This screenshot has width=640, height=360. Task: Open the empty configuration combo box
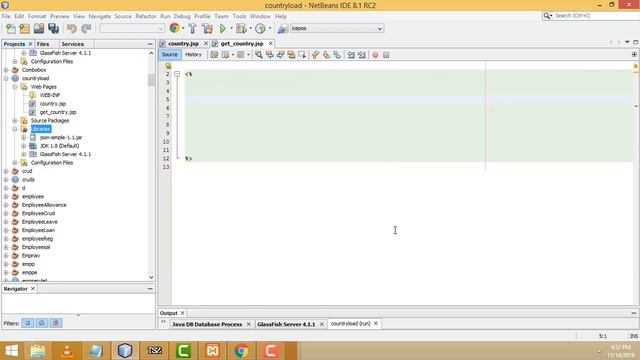pos(132,28)
